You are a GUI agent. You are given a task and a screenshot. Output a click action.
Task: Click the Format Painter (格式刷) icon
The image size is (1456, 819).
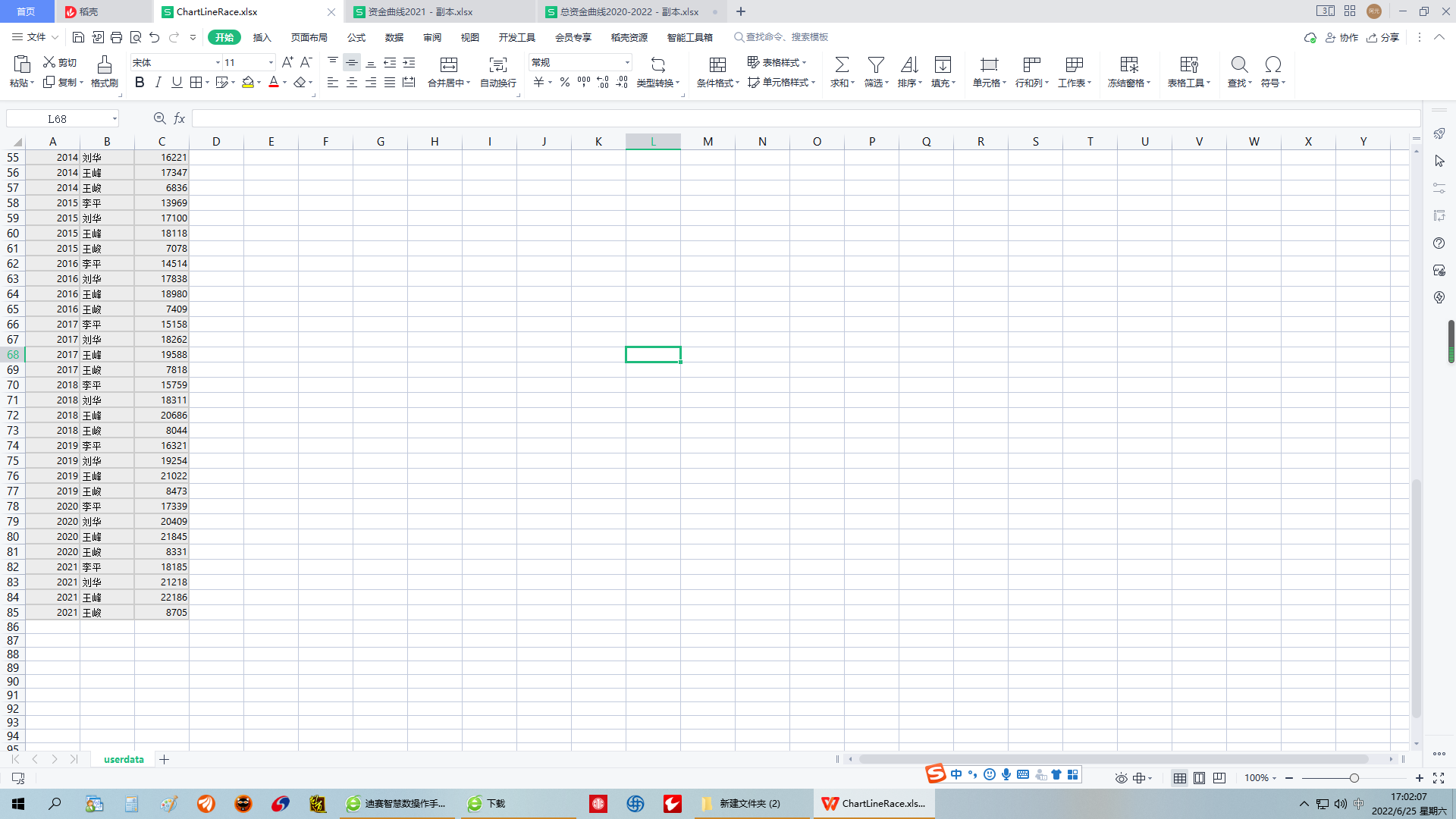click(104, 65)
